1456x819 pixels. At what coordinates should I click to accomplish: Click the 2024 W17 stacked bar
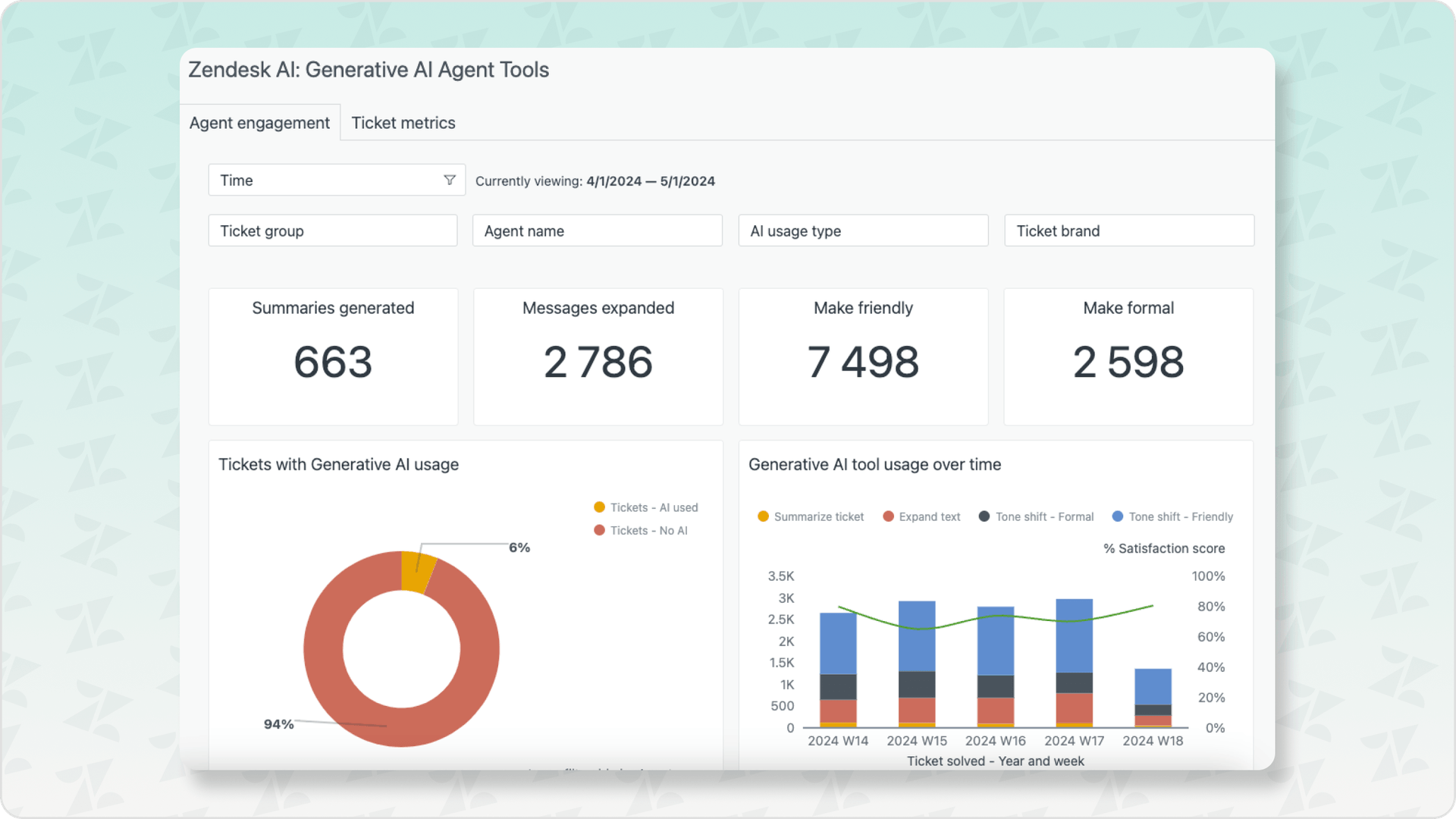pos(1075,664)
